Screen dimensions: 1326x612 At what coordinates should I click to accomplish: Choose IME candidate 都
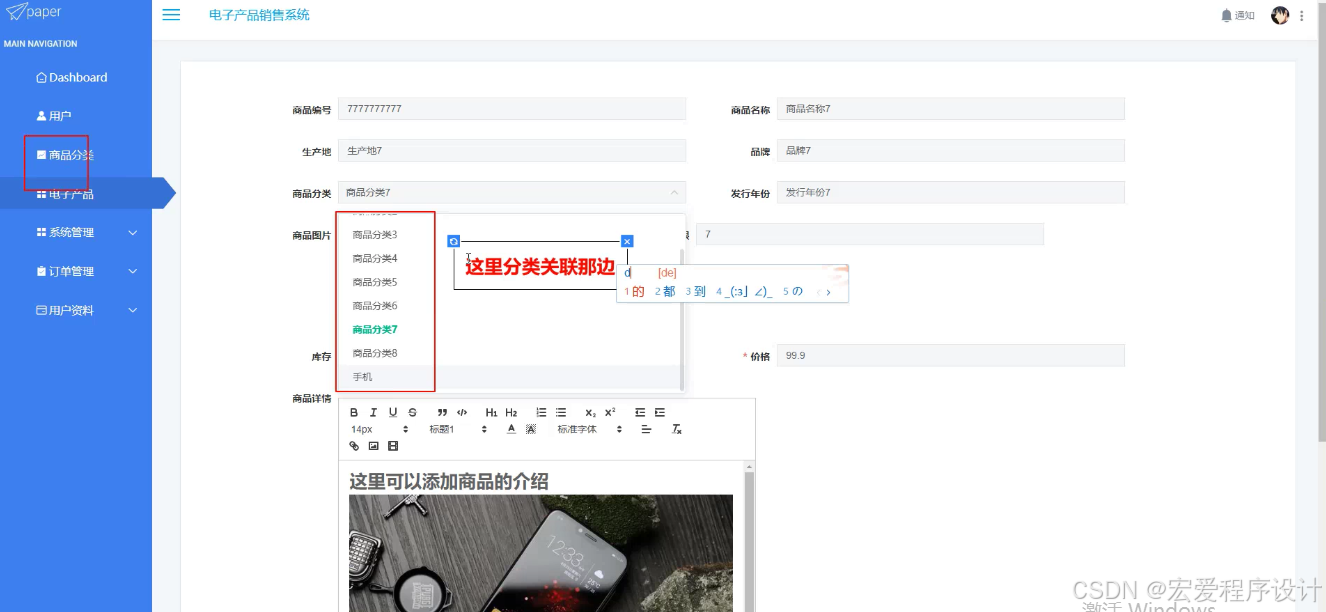pos(665,292)
